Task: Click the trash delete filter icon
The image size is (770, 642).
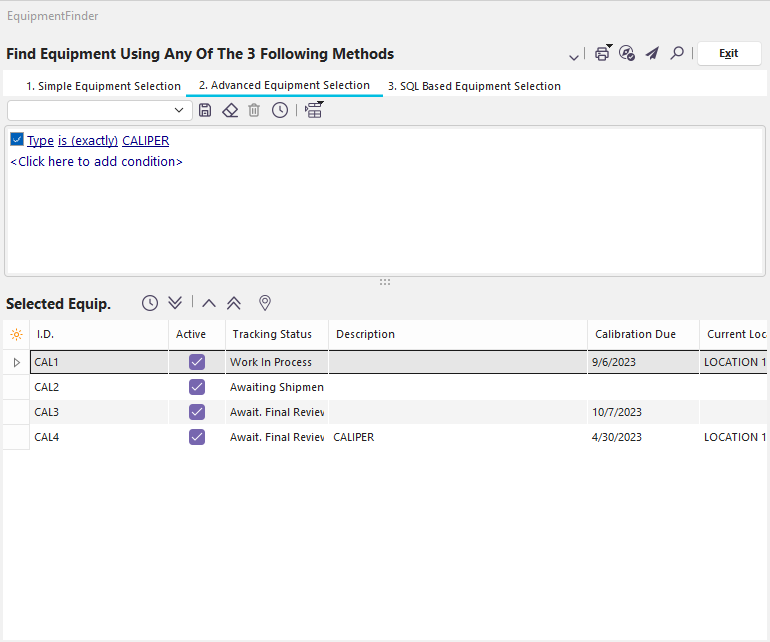Action: [254, 110]
